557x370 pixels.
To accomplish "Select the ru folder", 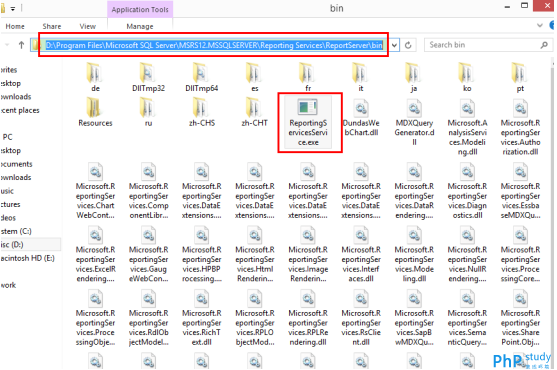I will (148, 112).
